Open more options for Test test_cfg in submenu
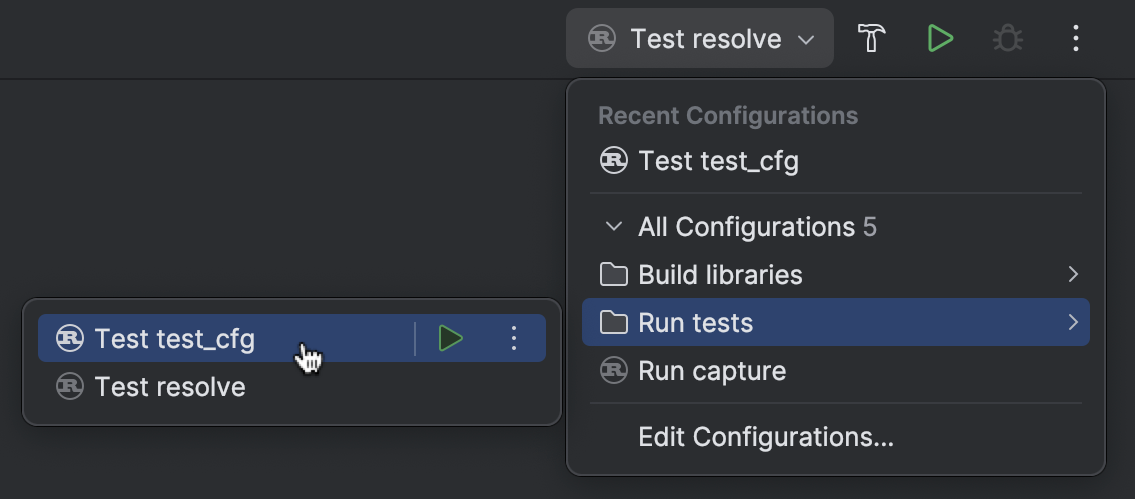This screenshot has width=1135, height=499. pyautogui.click(x=514, y=339)
